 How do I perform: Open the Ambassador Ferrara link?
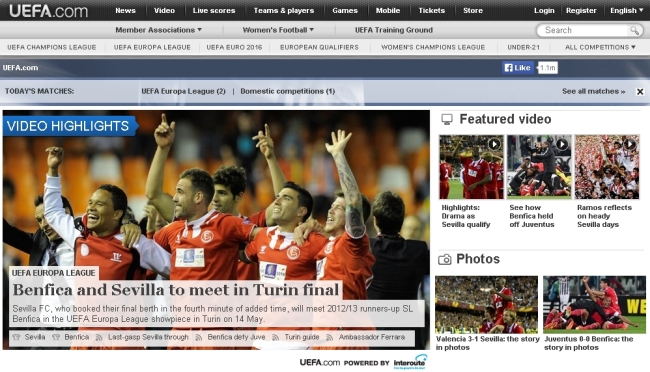pyautogui.click(x=371, y=337)
